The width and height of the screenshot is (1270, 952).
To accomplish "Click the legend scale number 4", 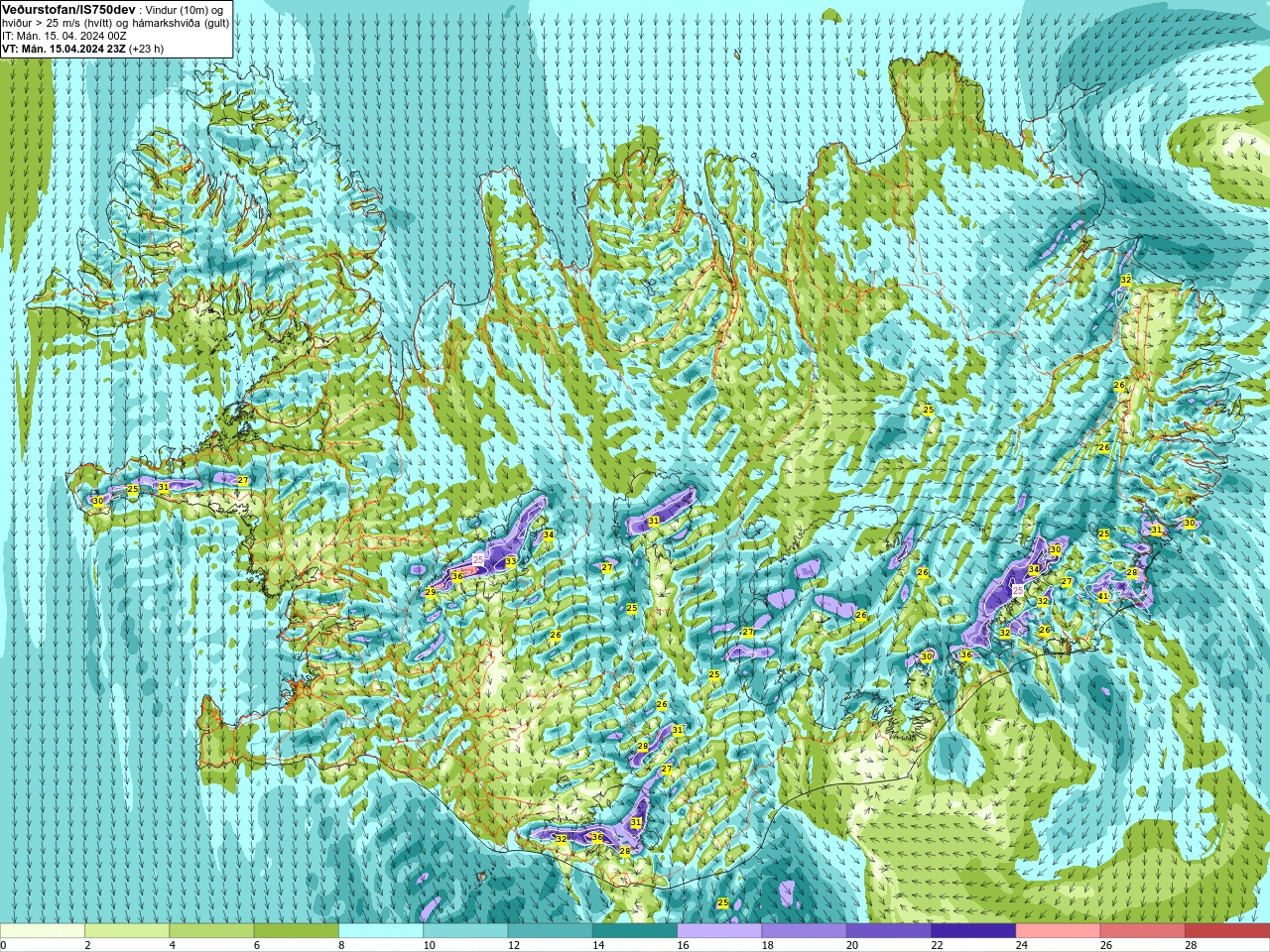I will tap(173, 945).
